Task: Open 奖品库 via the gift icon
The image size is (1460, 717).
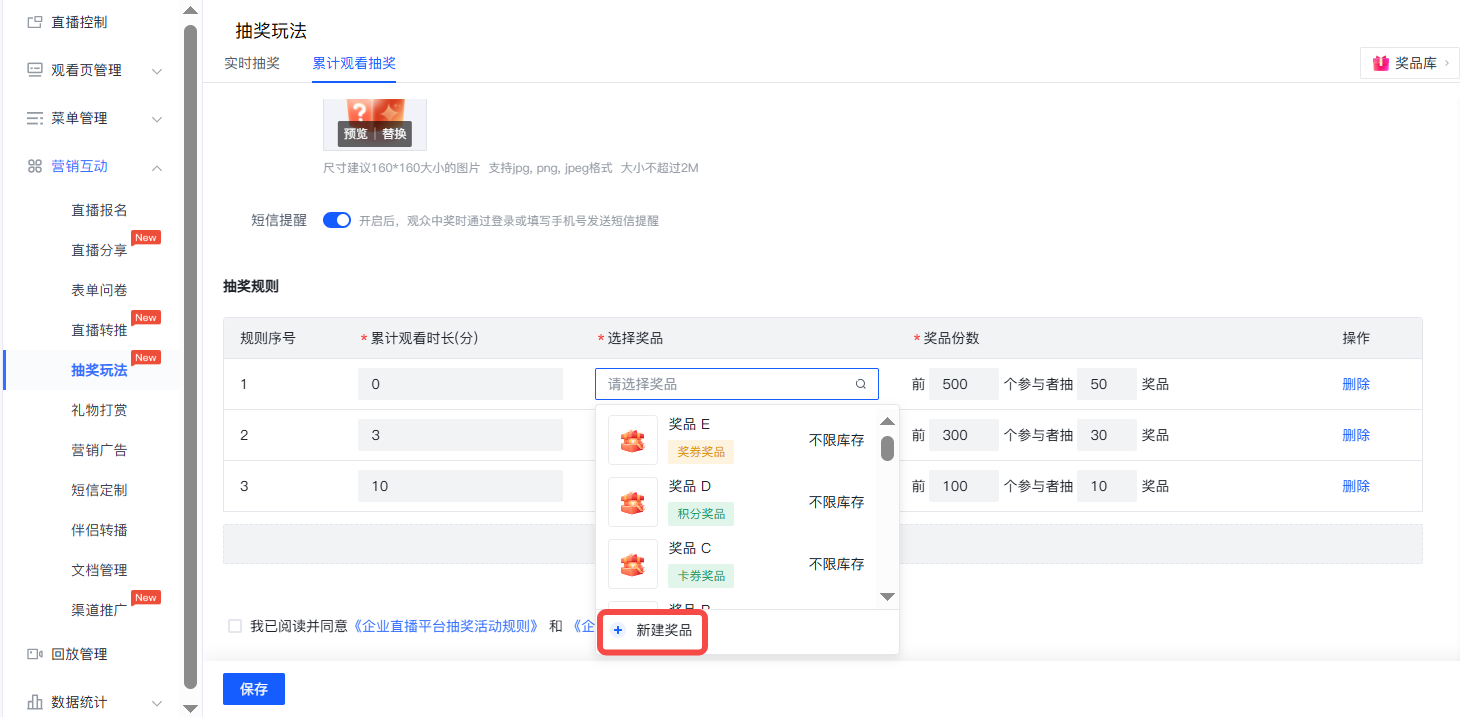Action: (x=1381, y=63)
